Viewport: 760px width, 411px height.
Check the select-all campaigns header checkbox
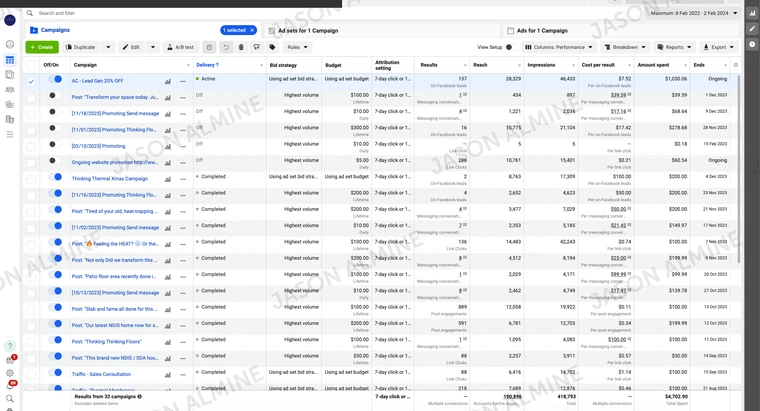[31, 65]
